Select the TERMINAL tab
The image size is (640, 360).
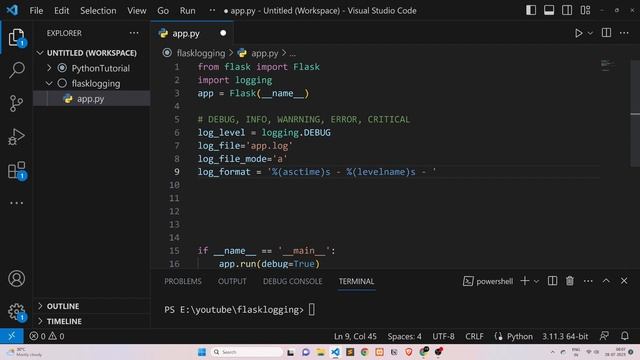pos(356,281)
